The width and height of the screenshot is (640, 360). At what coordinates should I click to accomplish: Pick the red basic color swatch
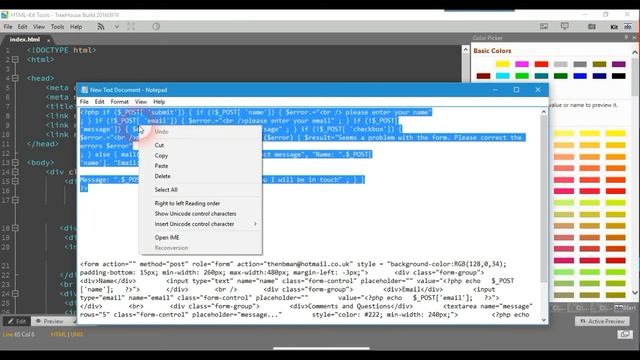(x=541, y=64)
